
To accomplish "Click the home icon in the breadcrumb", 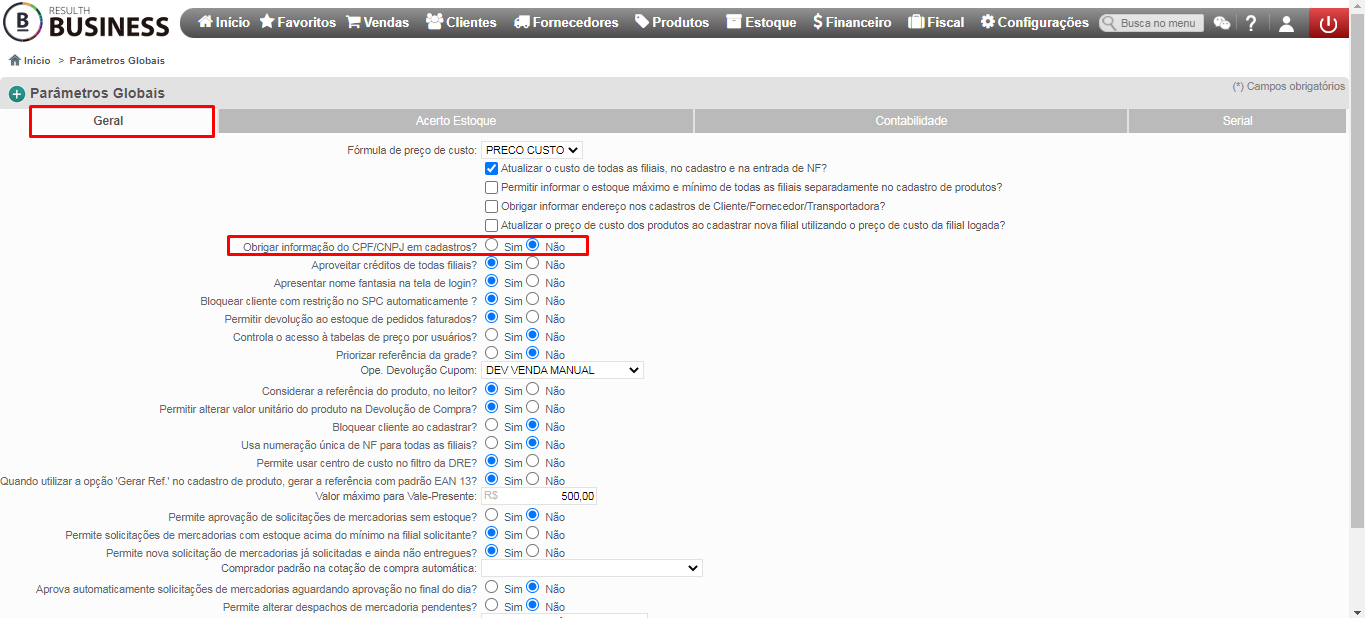I will [x=15, y=60].
